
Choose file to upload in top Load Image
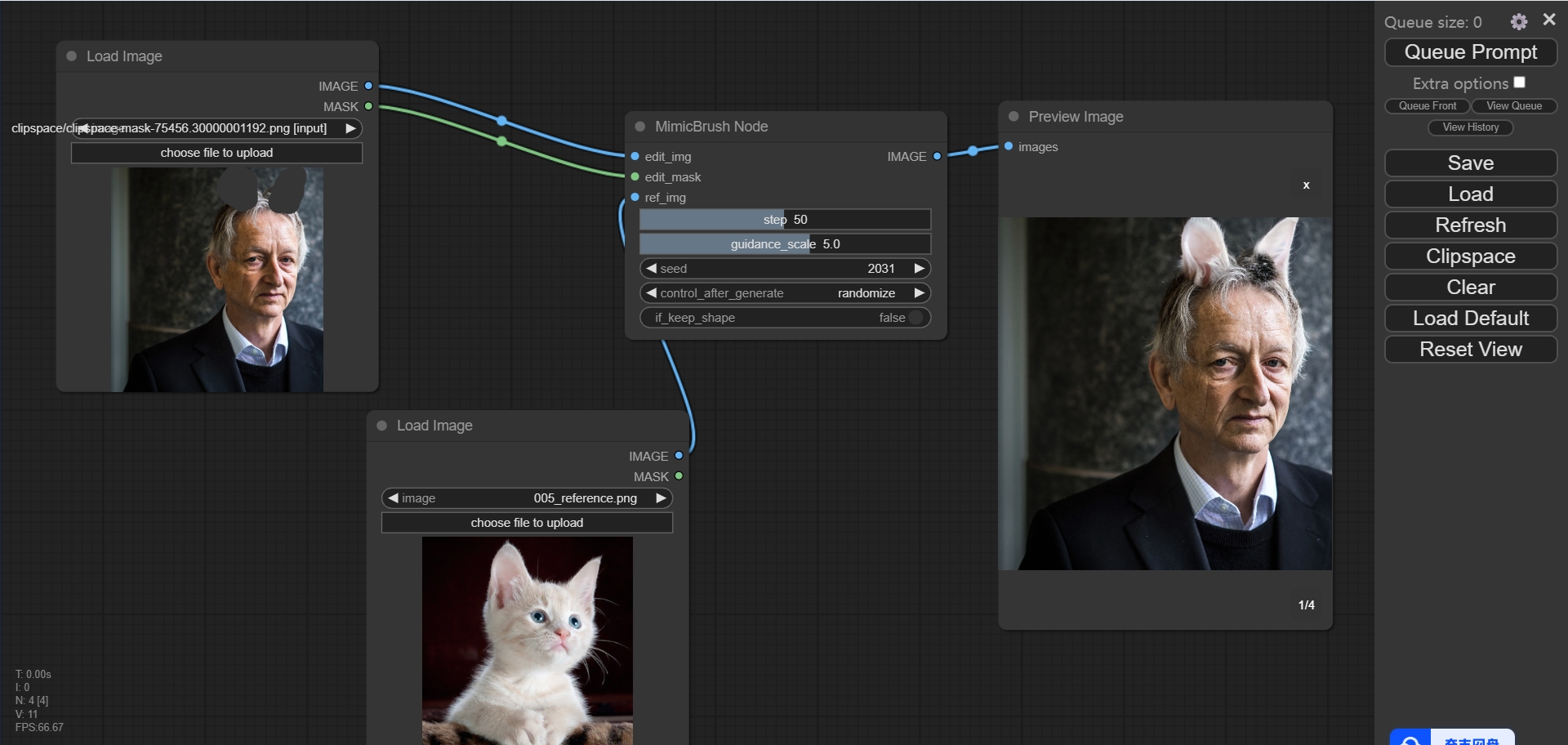[216, 153]
